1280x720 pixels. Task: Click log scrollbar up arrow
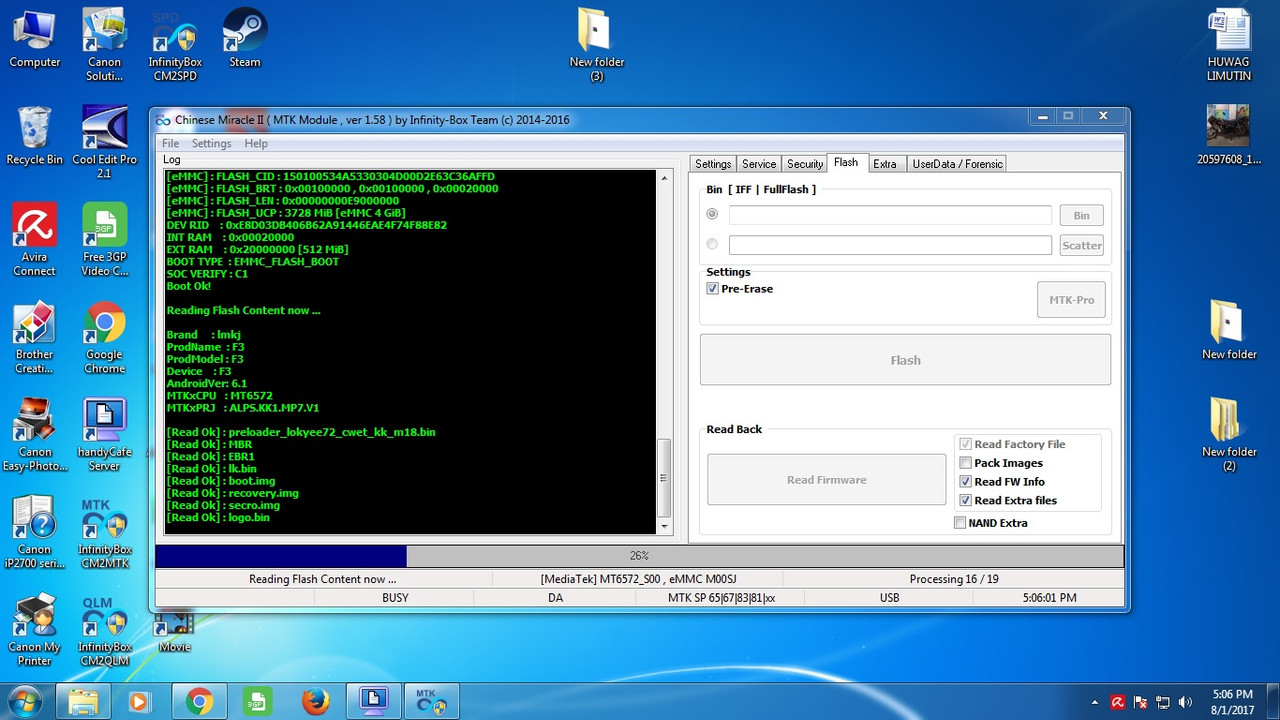665,178
